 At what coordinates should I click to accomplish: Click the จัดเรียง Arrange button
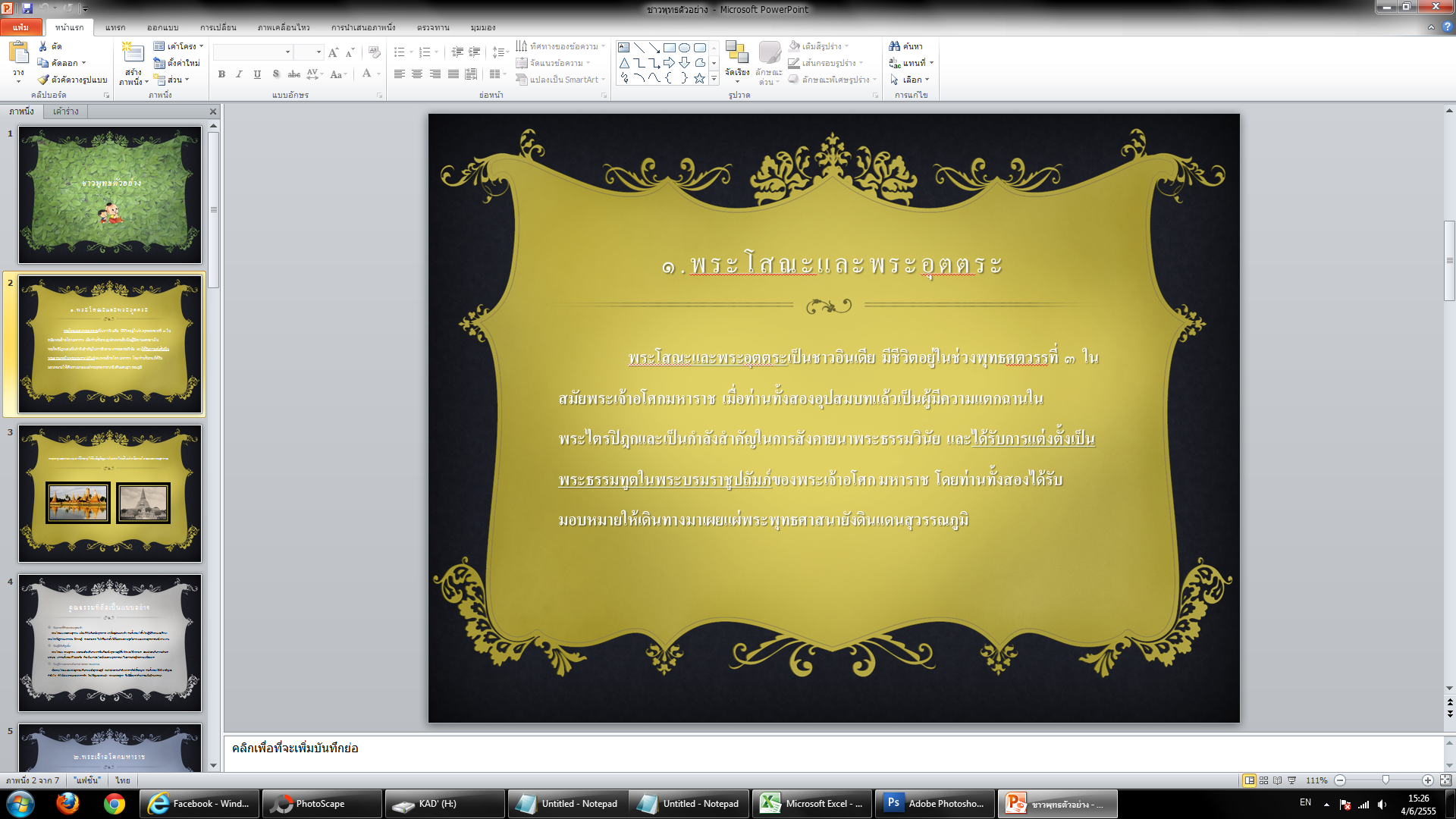click(x=736, y=61)
